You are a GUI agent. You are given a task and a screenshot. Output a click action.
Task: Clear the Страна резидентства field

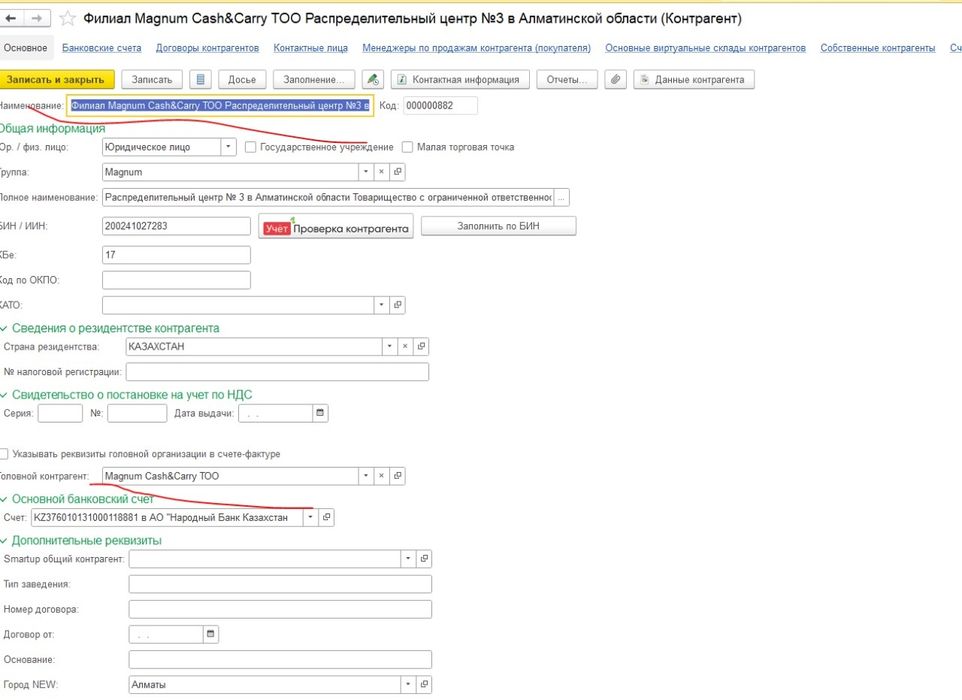pos(405,347)
